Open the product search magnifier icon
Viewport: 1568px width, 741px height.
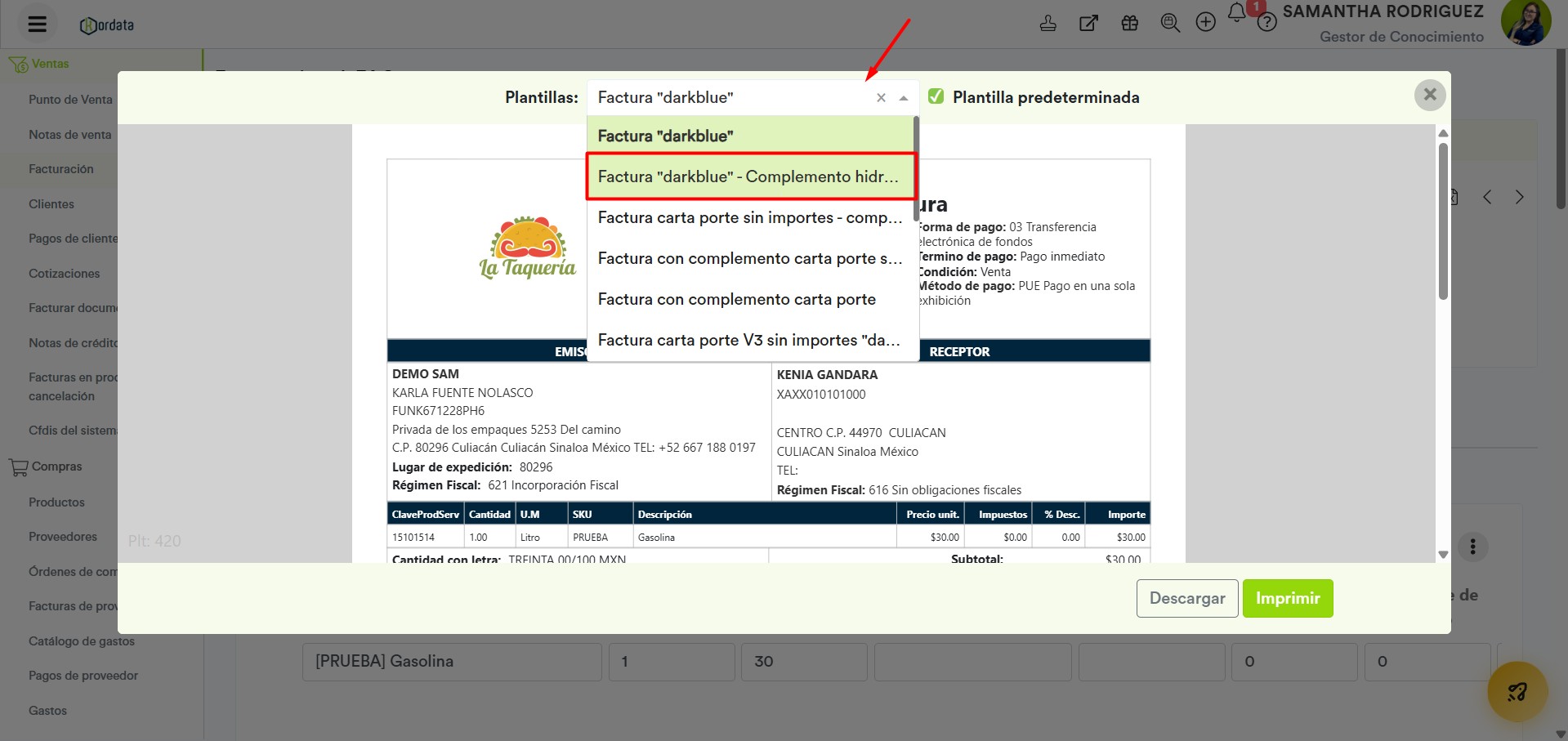click(1170, 24)
